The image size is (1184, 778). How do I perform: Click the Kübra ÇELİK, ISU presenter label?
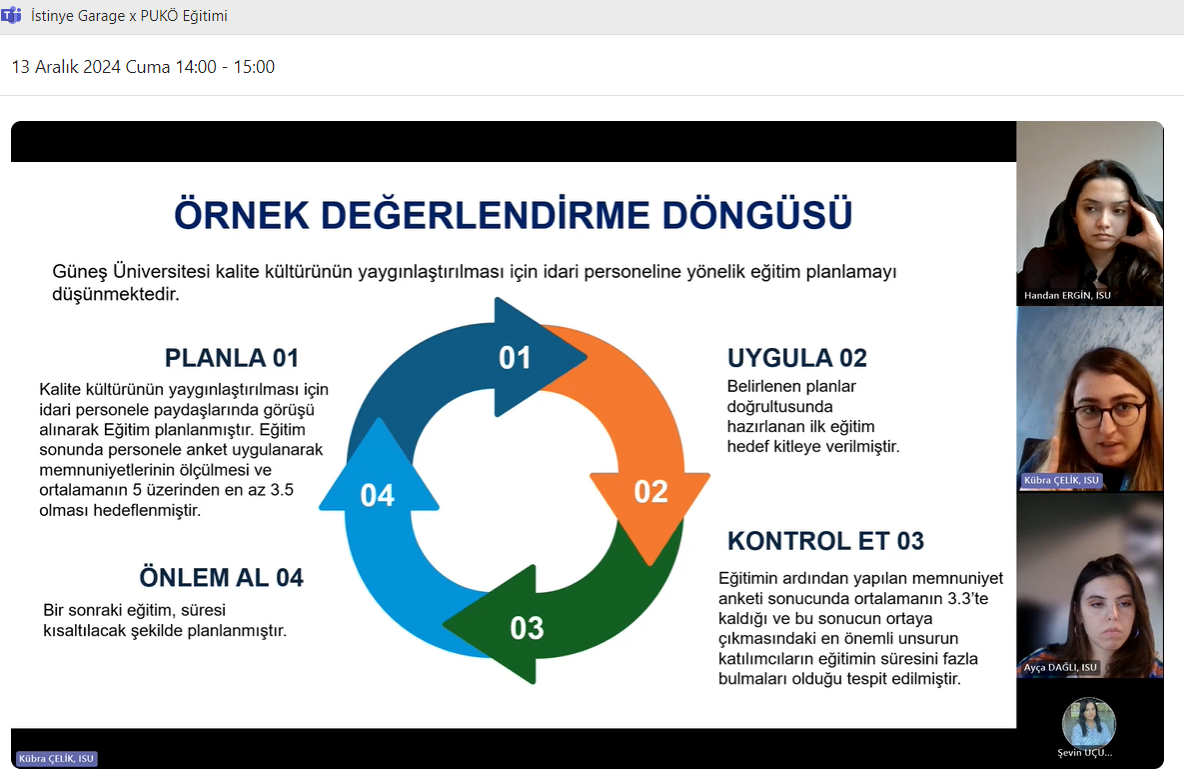(56, 759)
